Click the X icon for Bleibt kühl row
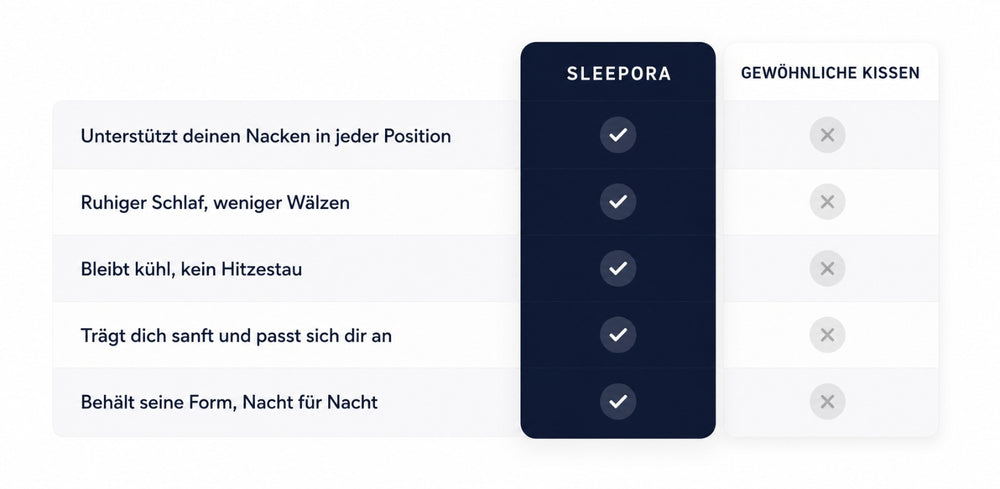The width and height of the screenshot is (1000, 489). tap(827, 268)
